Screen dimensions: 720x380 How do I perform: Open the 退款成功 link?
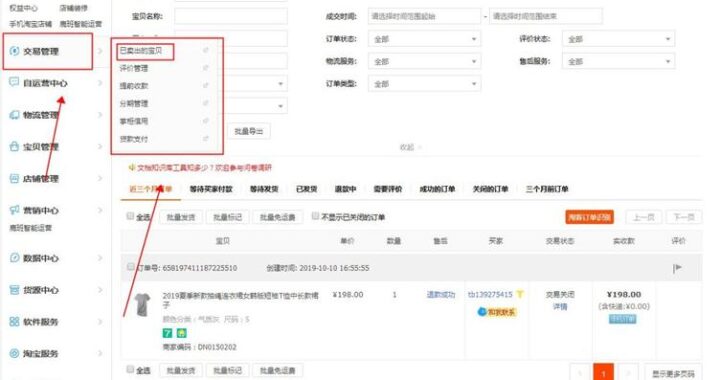(x=440, y=295)
